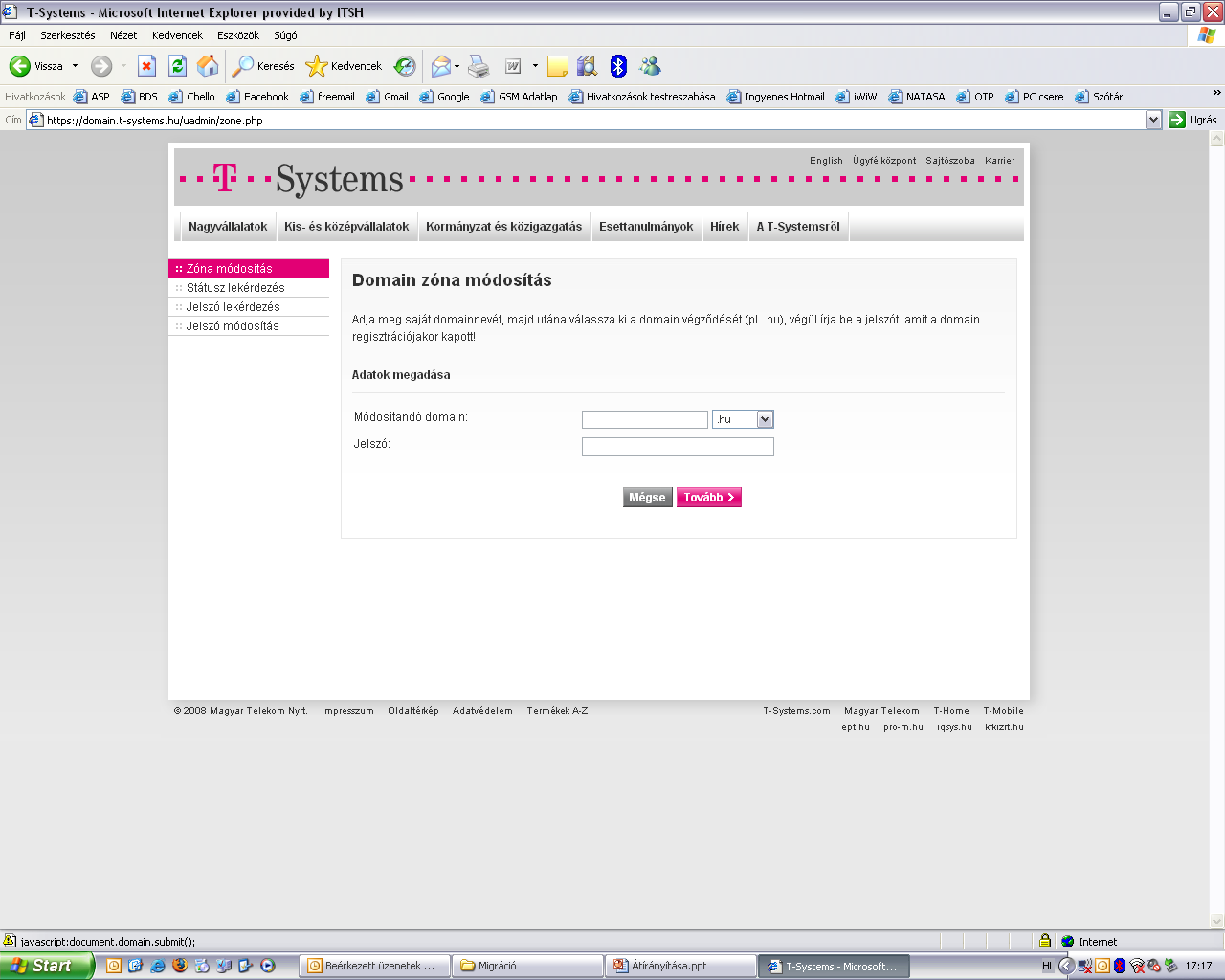Image resolution: width=1225 pixels, height=980 pixels.
Task: Open Beérkezett üzenetek taskbar window
Action: pos(374,966)
